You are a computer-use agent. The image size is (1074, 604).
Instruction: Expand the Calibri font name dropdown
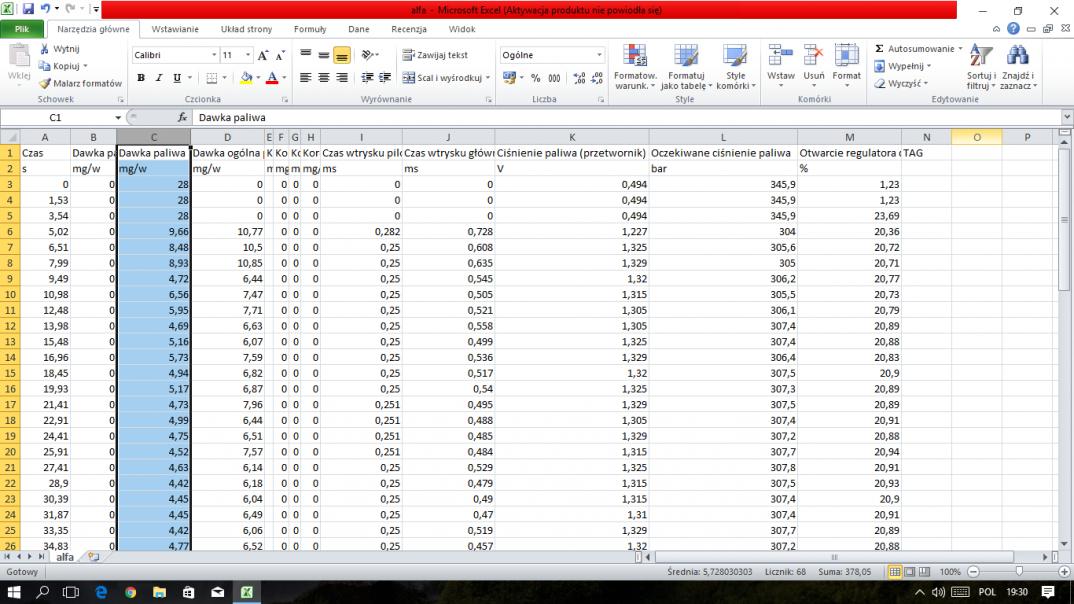214,55
